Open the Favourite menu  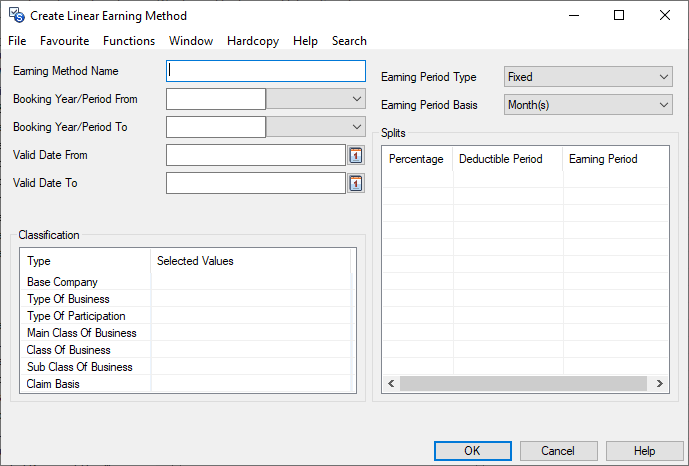click(65, 41)
